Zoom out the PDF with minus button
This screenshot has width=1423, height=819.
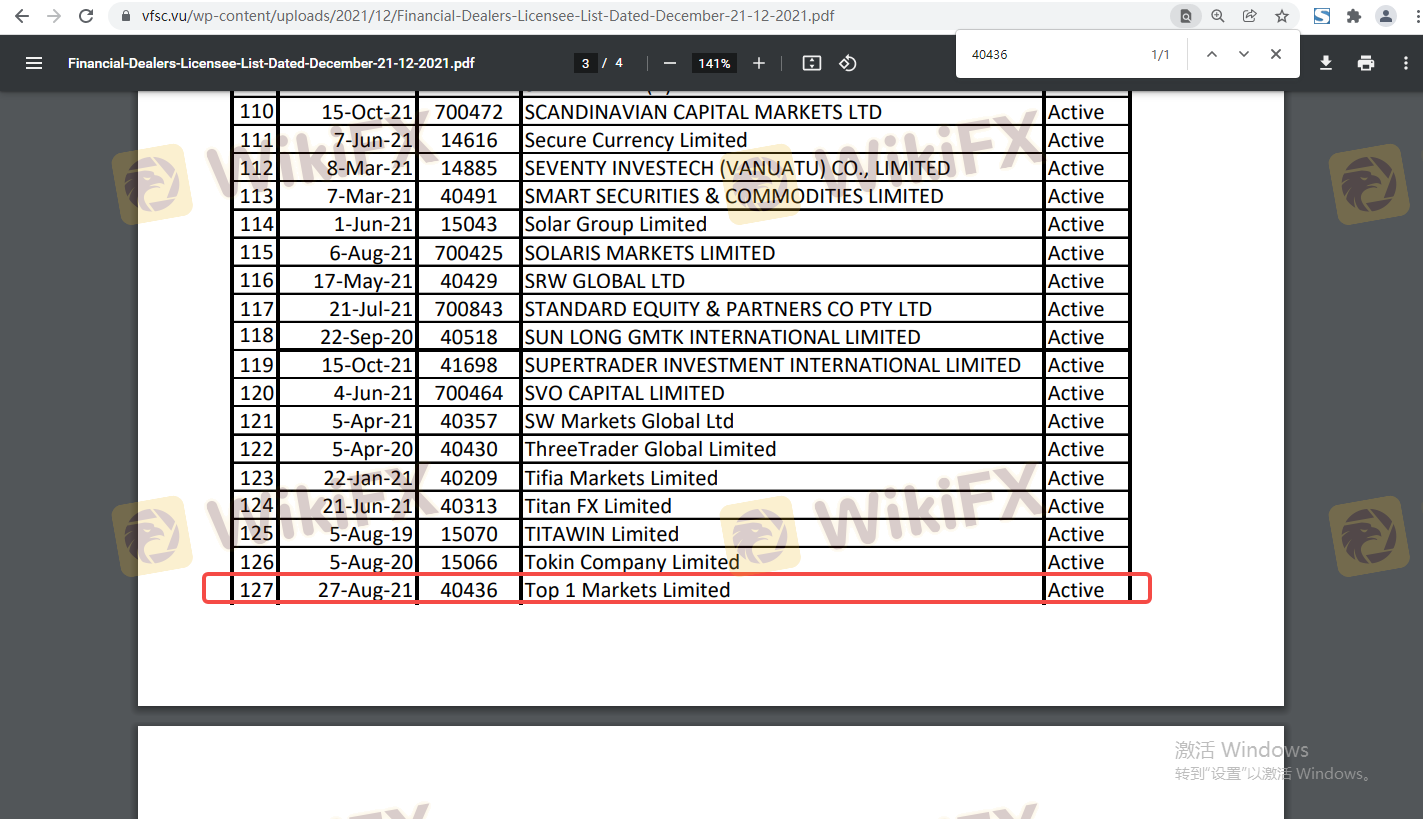(670, 63)
